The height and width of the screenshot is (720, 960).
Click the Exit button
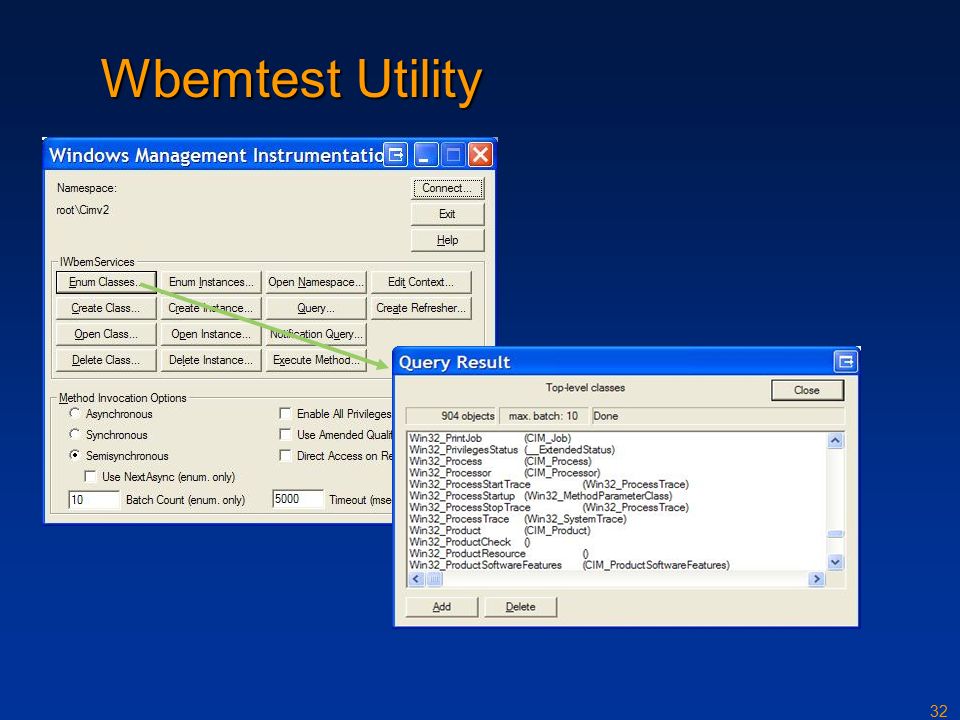click(x=448, y=214)
